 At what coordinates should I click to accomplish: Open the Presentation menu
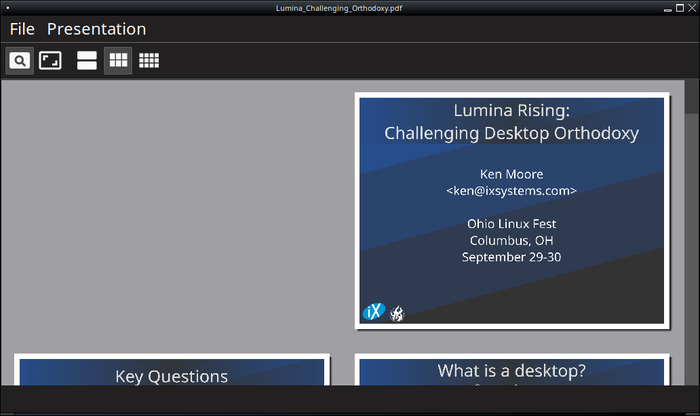pos(96,29)
